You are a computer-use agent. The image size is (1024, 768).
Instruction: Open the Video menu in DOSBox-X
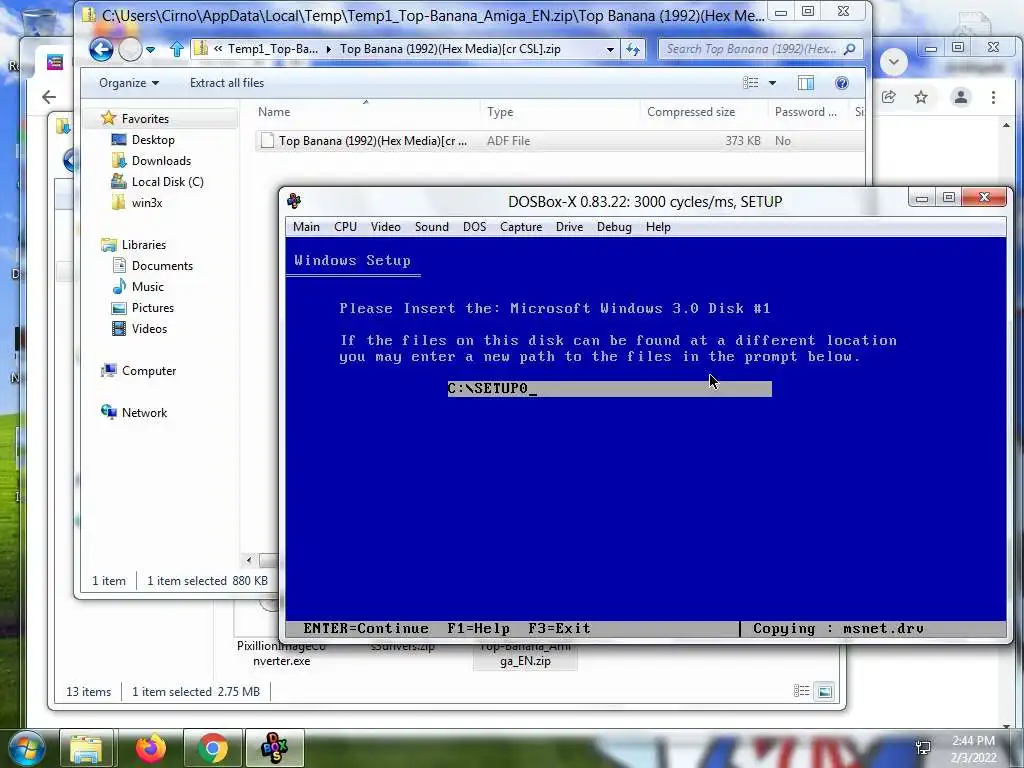tap(385, 227)
